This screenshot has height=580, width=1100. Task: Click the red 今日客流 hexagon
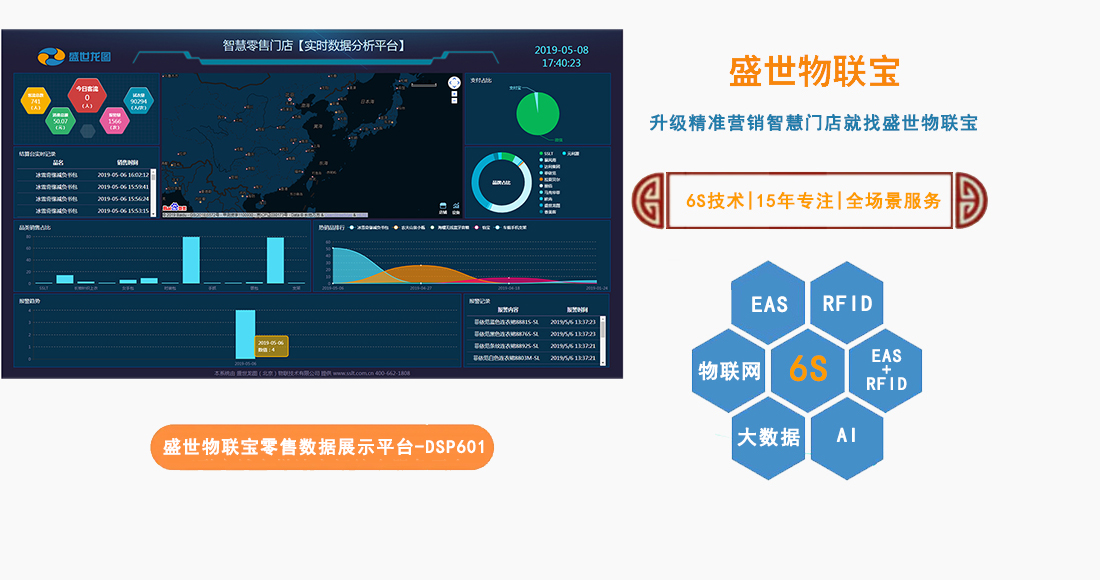(x=87, y=96)
